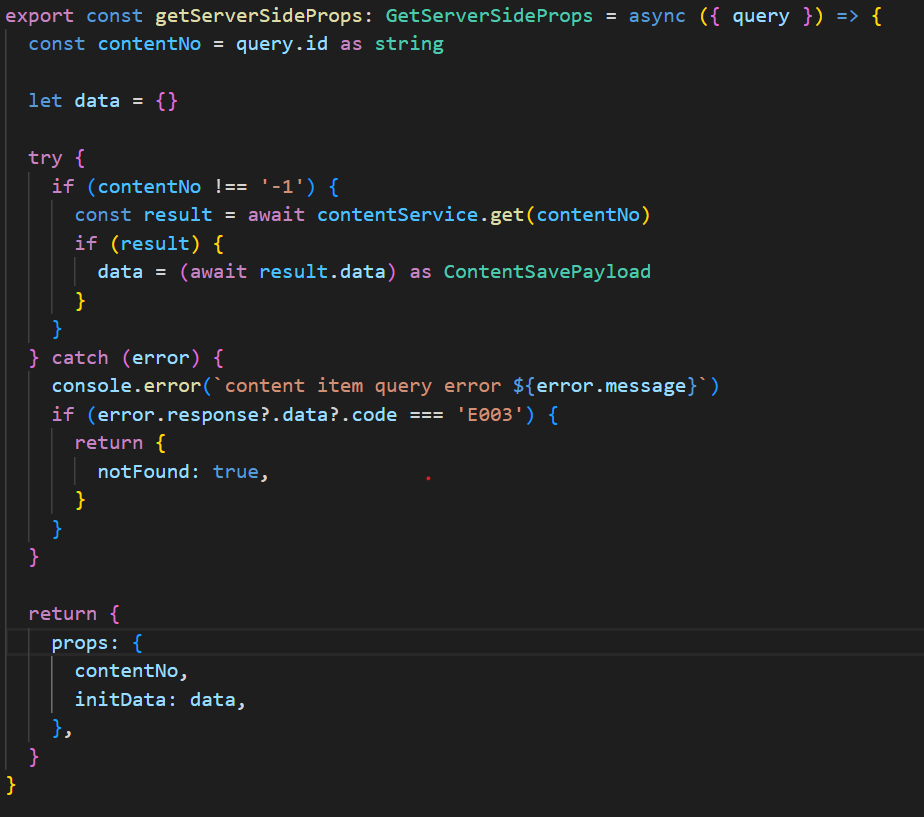
Task: Click error.response?.data?.code expression
Action: tap(248, 415)
